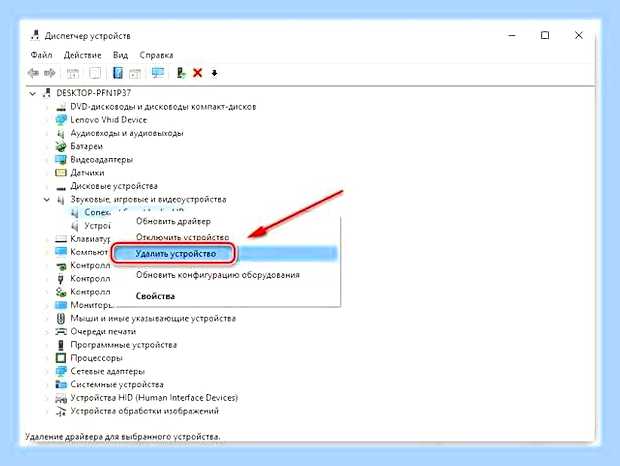
Task: Click the folder icon beside Системные устройства
Action: pos(61,384)
